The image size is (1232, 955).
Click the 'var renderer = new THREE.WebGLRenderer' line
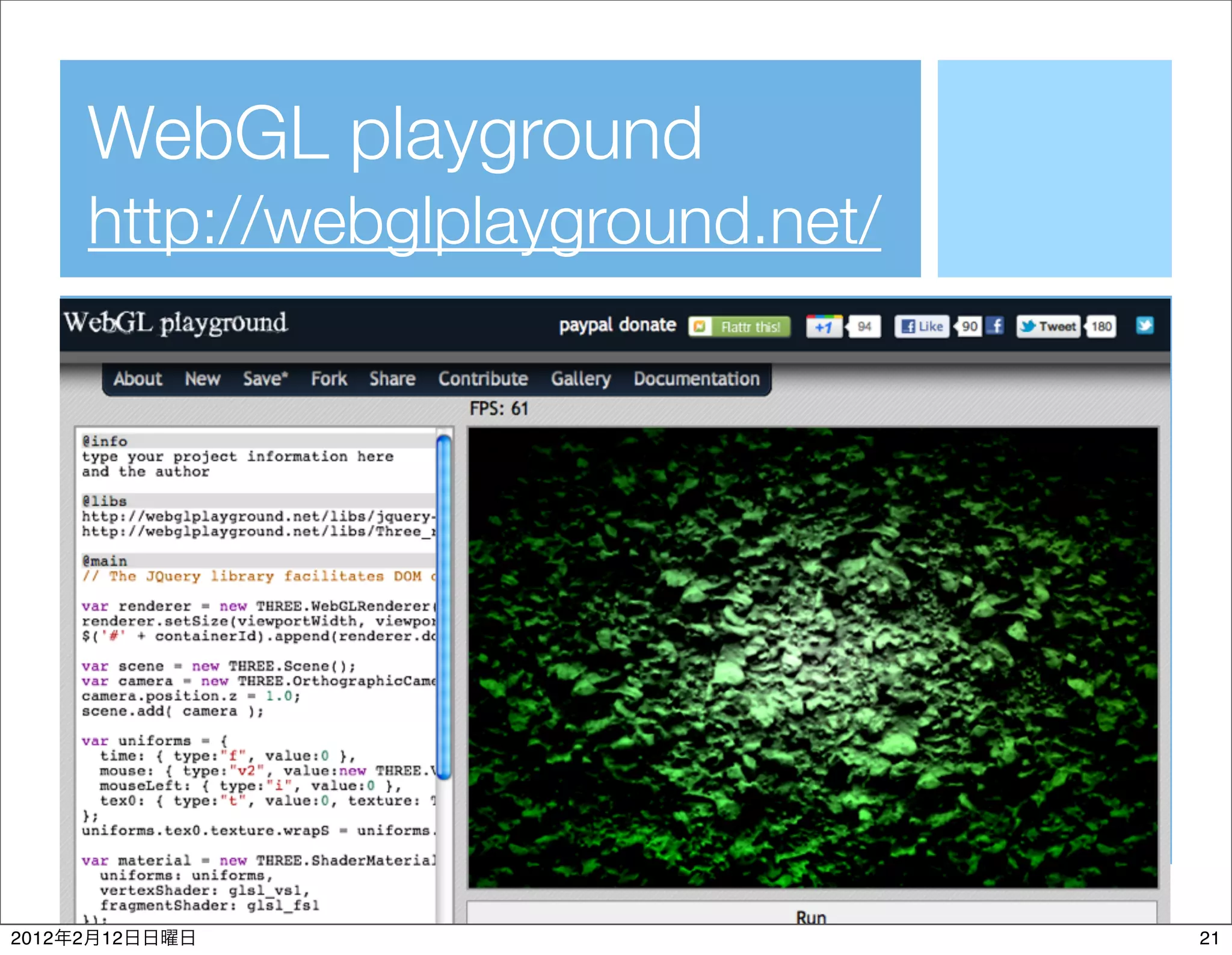point(259,606)
